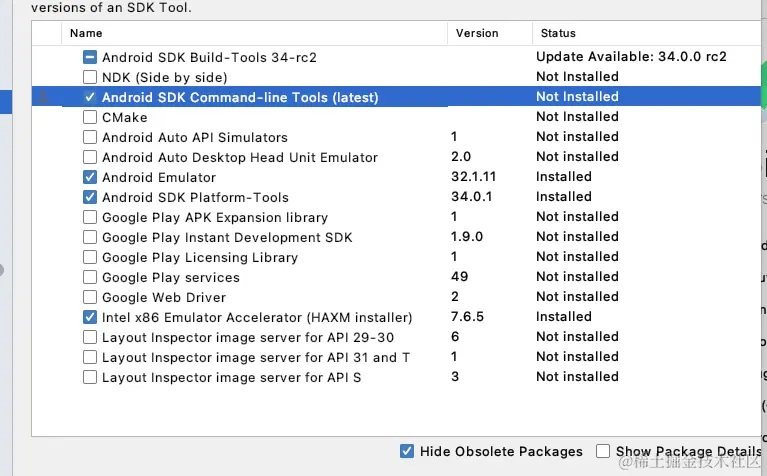Image resolution: width=767 pixels, height=476 pixels.
Task: Tick the Google Play services checkbox
Action: 90,277
